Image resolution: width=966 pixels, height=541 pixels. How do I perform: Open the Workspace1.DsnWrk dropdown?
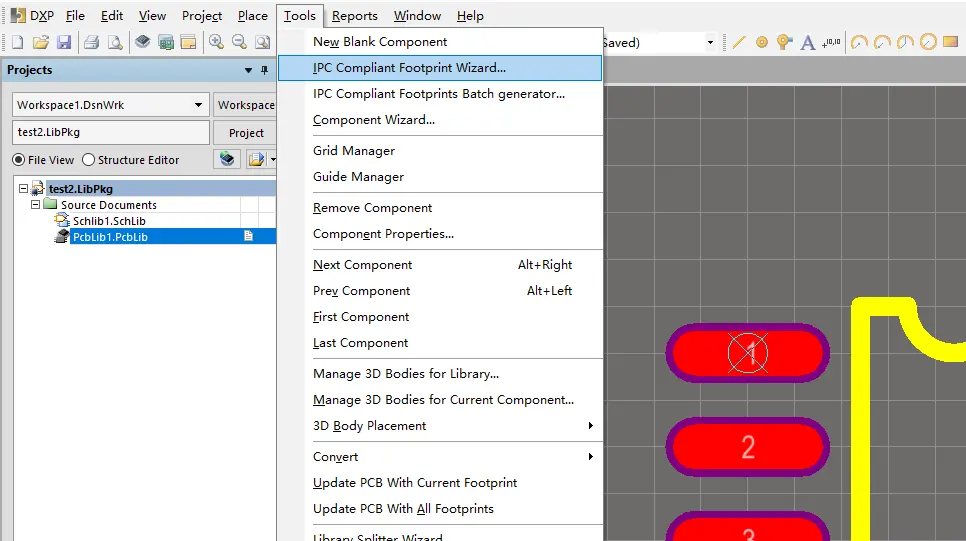pyautogui.click(x=198, y=105)
